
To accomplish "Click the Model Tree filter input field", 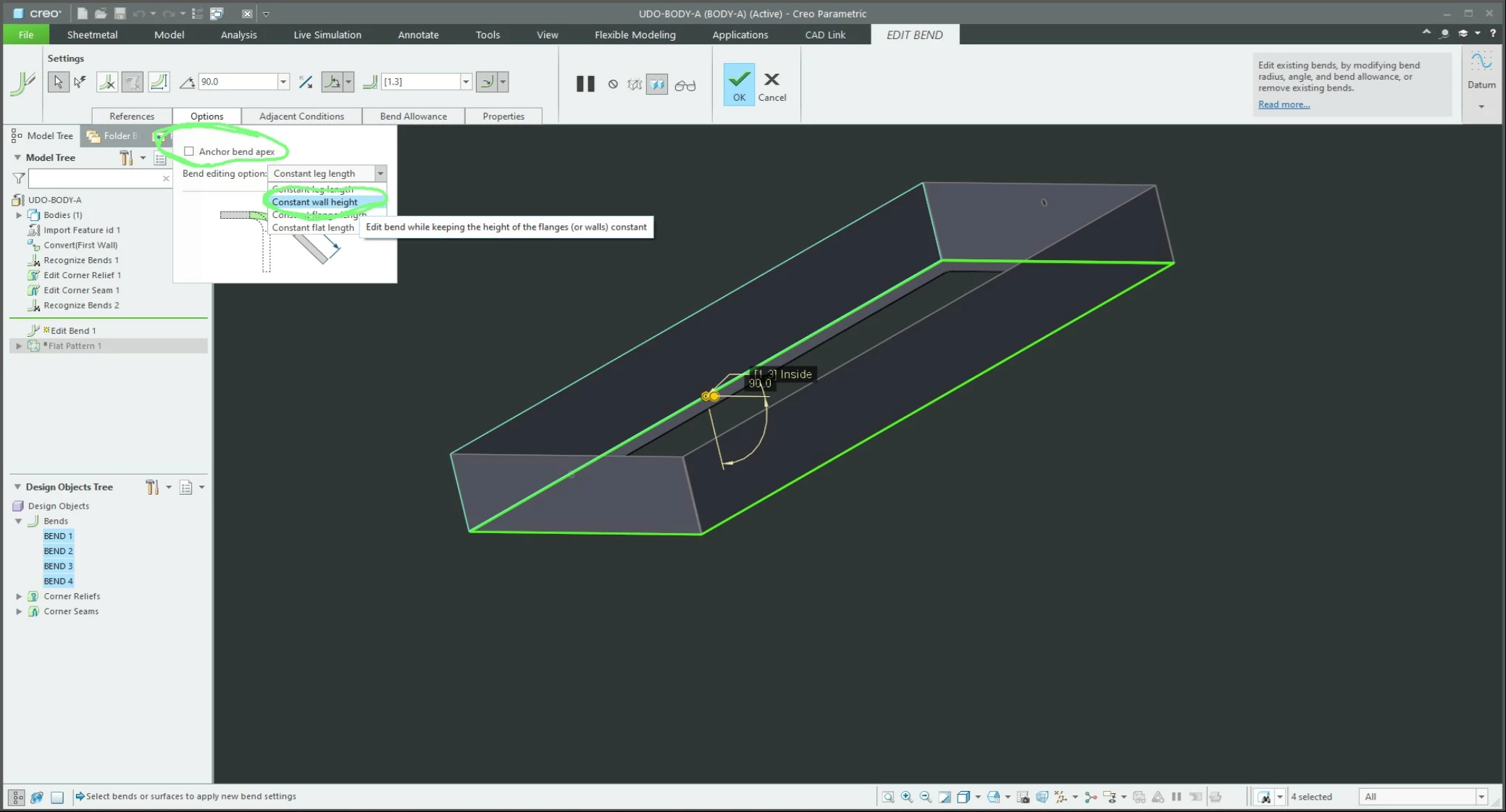I will point(94,178).
